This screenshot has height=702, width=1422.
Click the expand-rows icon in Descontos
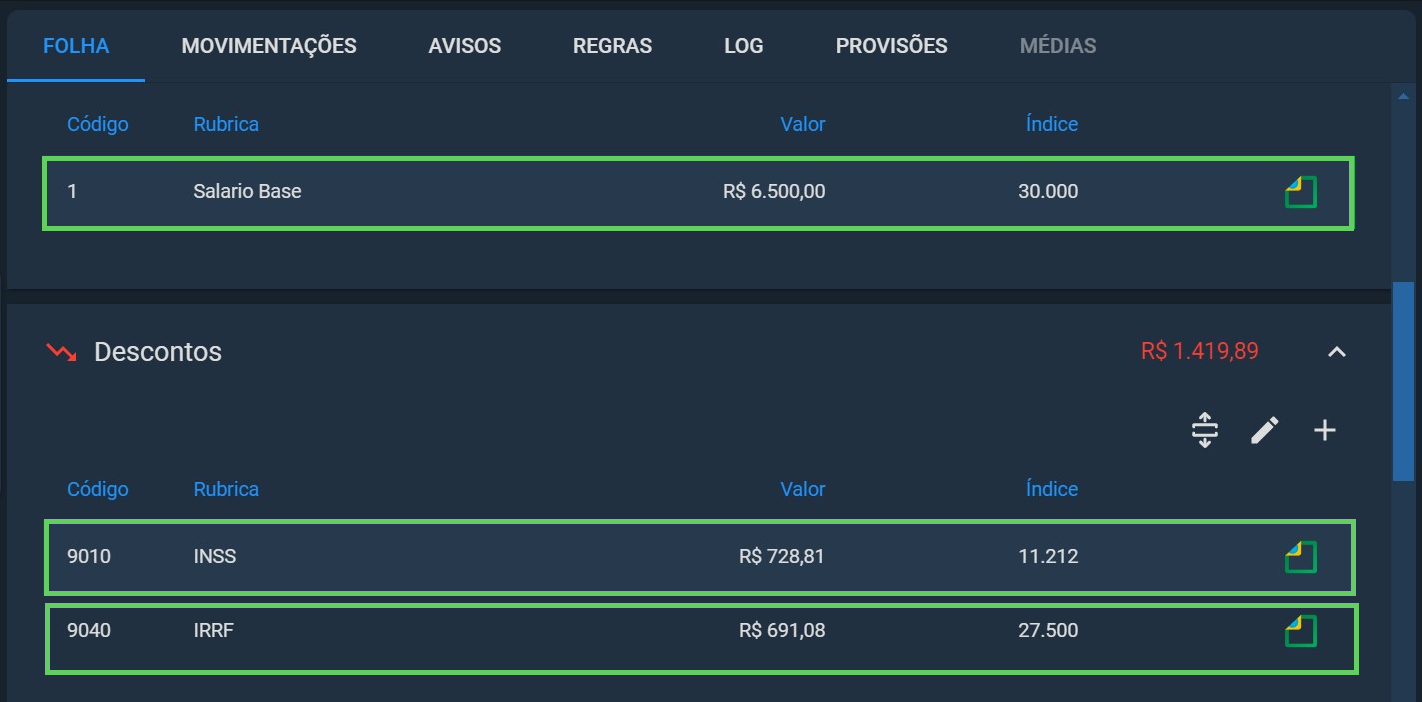(x=1205, y=430)
